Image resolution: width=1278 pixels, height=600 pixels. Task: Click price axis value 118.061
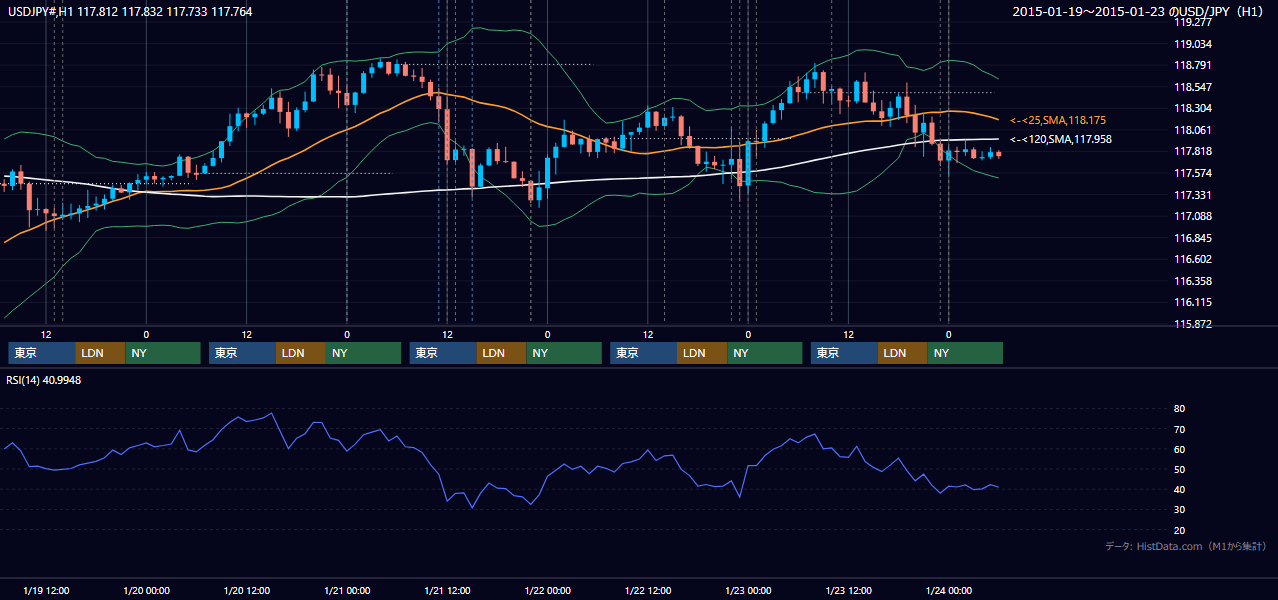[x=1193, y=130]
